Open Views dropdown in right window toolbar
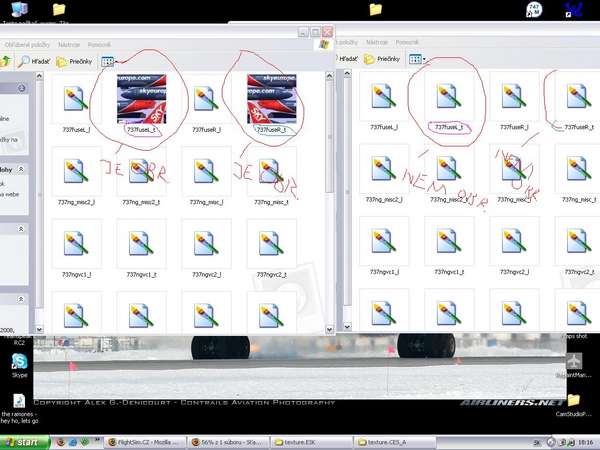The width and height of the screenshot is (600, 450). pyautogui.click(x=417, y=59)
